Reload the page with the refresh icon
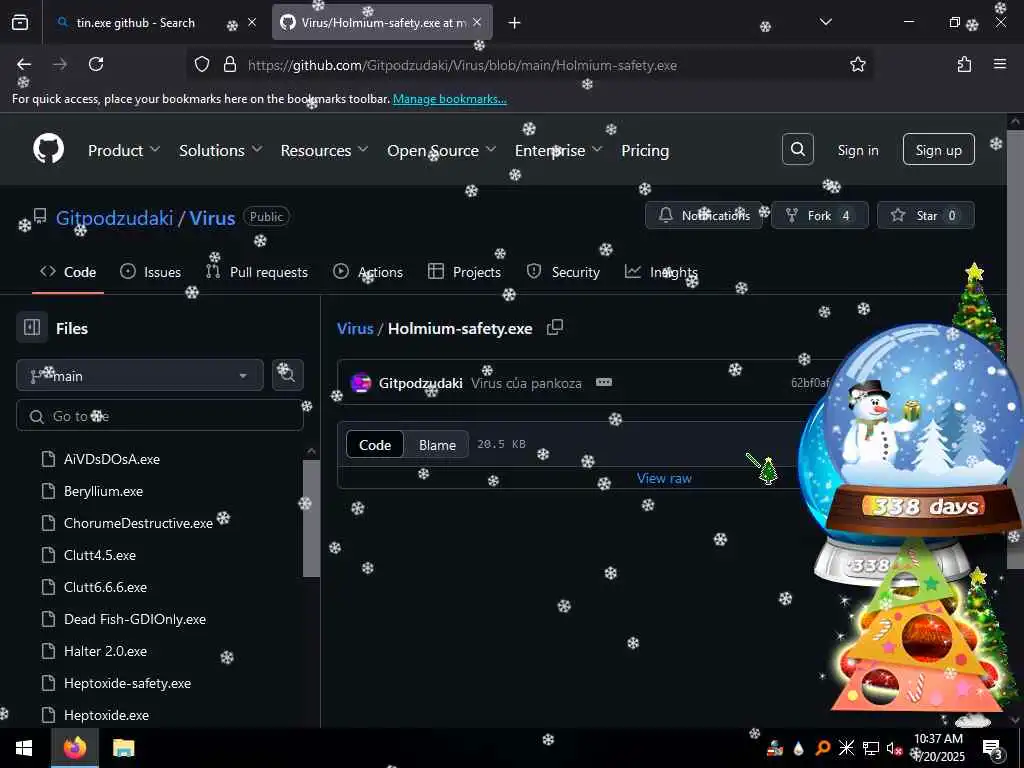The image size is (1024, 768). coord(96,64)
